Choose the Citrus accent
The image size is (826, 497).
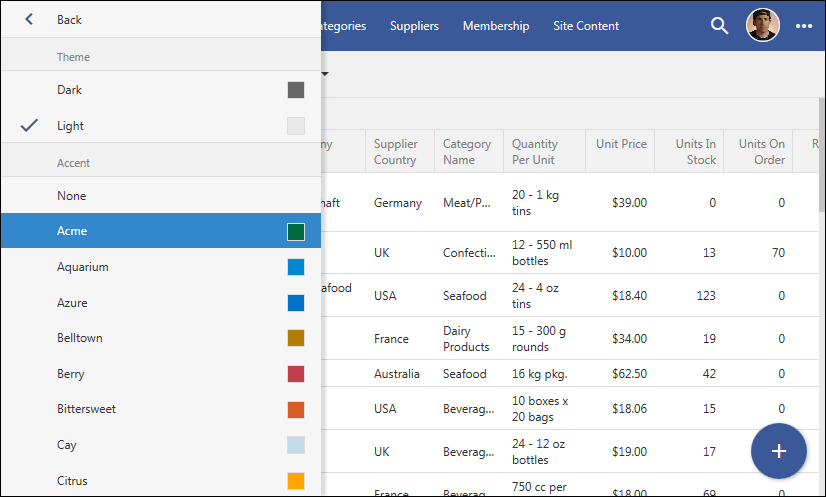pos(161,481)
